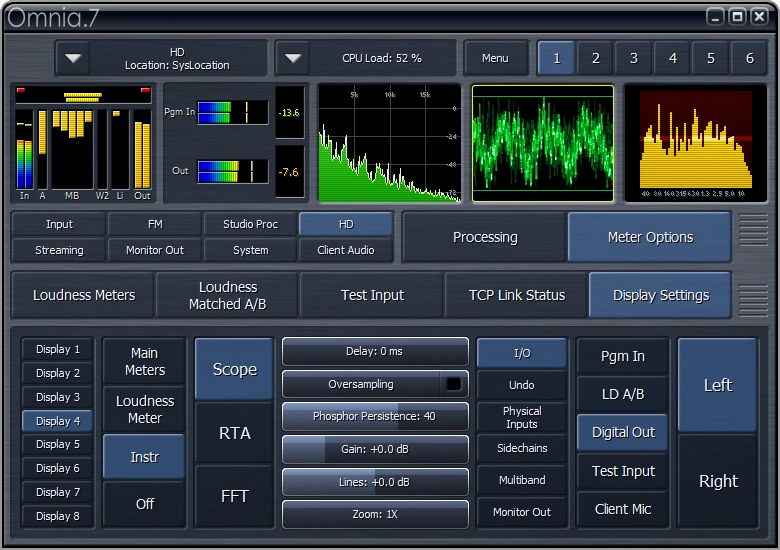The height and width of the screenshot is (550, 780).
Task: Click the grip handle beside Display Settings
Action: pyautogui.click(x=753, y=300)
